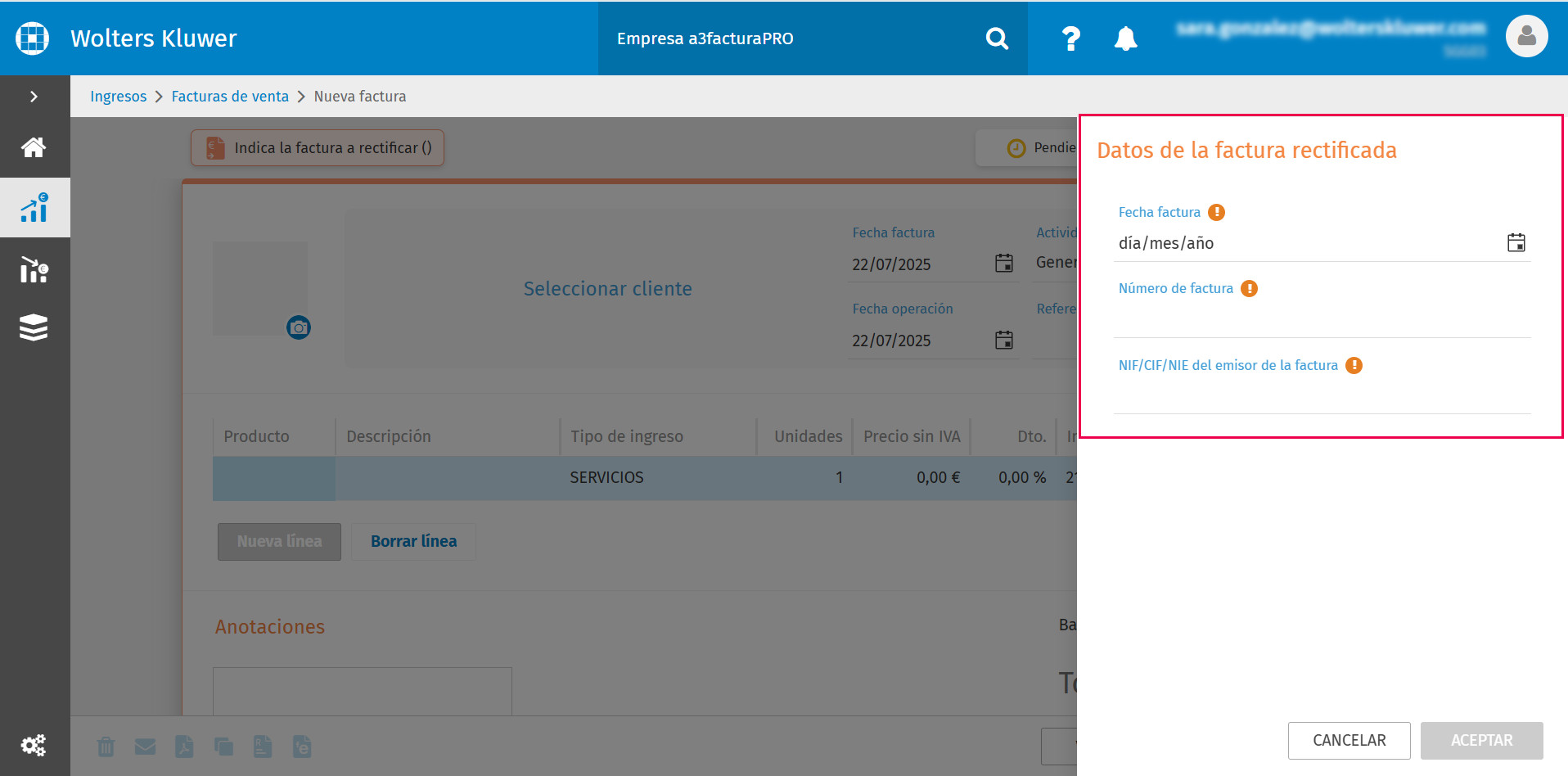Viewport: 1568px width, 776px height.
Task: Expand the left sidebar with the chevron
Action: [x=34, y=97]
